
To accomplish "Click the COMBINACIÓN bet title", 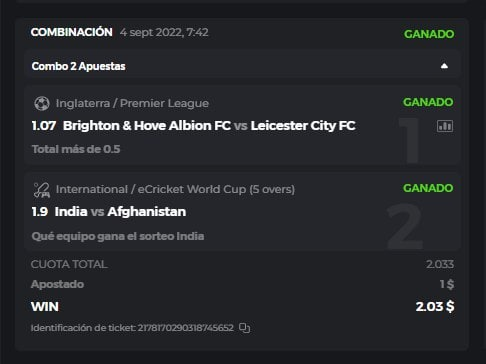I will pyautogui.click(x=72, y=32).
